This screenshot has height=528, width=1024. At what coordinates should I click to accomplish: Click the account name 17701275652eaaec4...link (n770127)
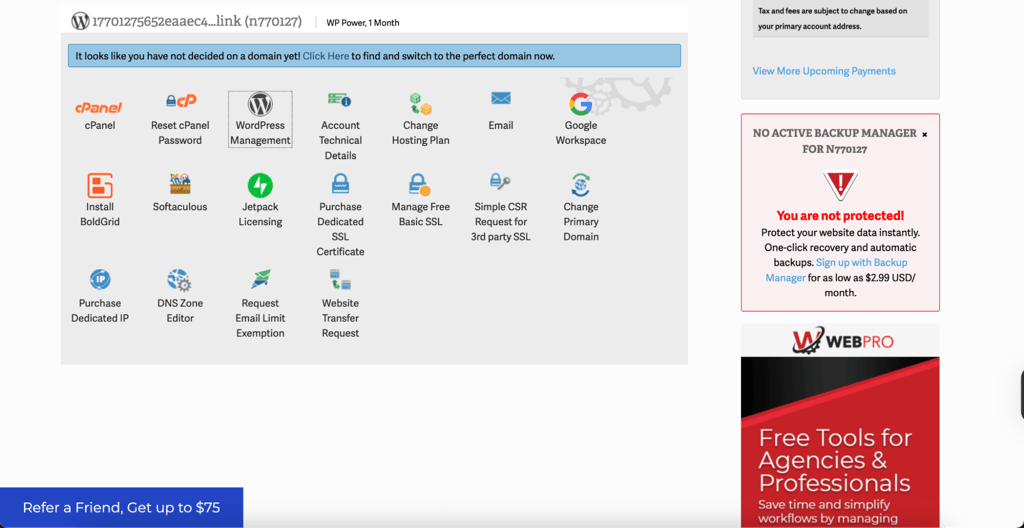(197, 22)
